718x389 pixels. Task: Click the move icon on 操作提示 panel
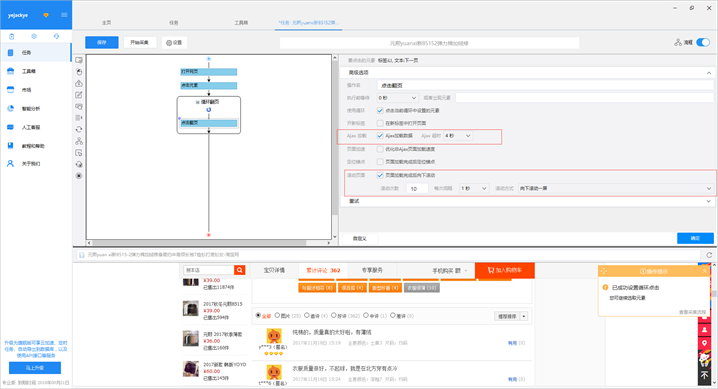pyautogui.click(x=604, y=271)
